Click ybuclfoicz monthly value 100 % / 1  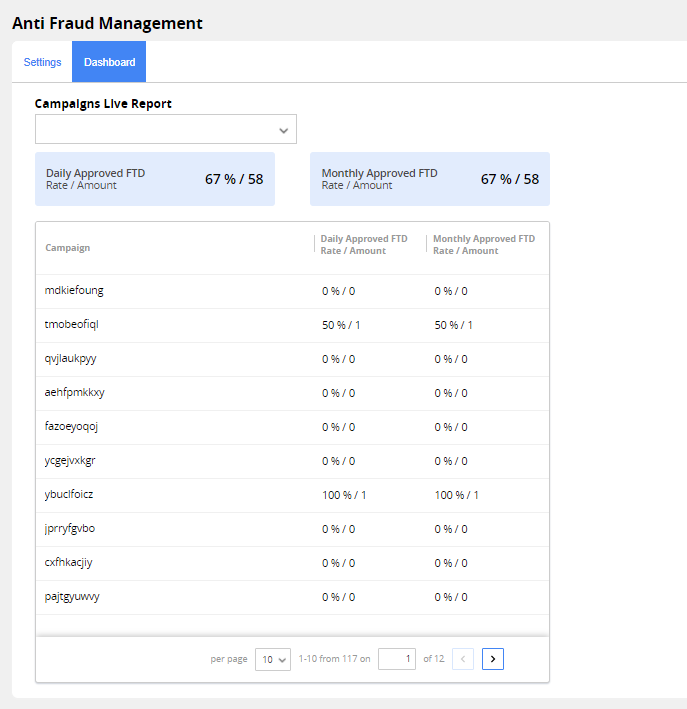456,495
